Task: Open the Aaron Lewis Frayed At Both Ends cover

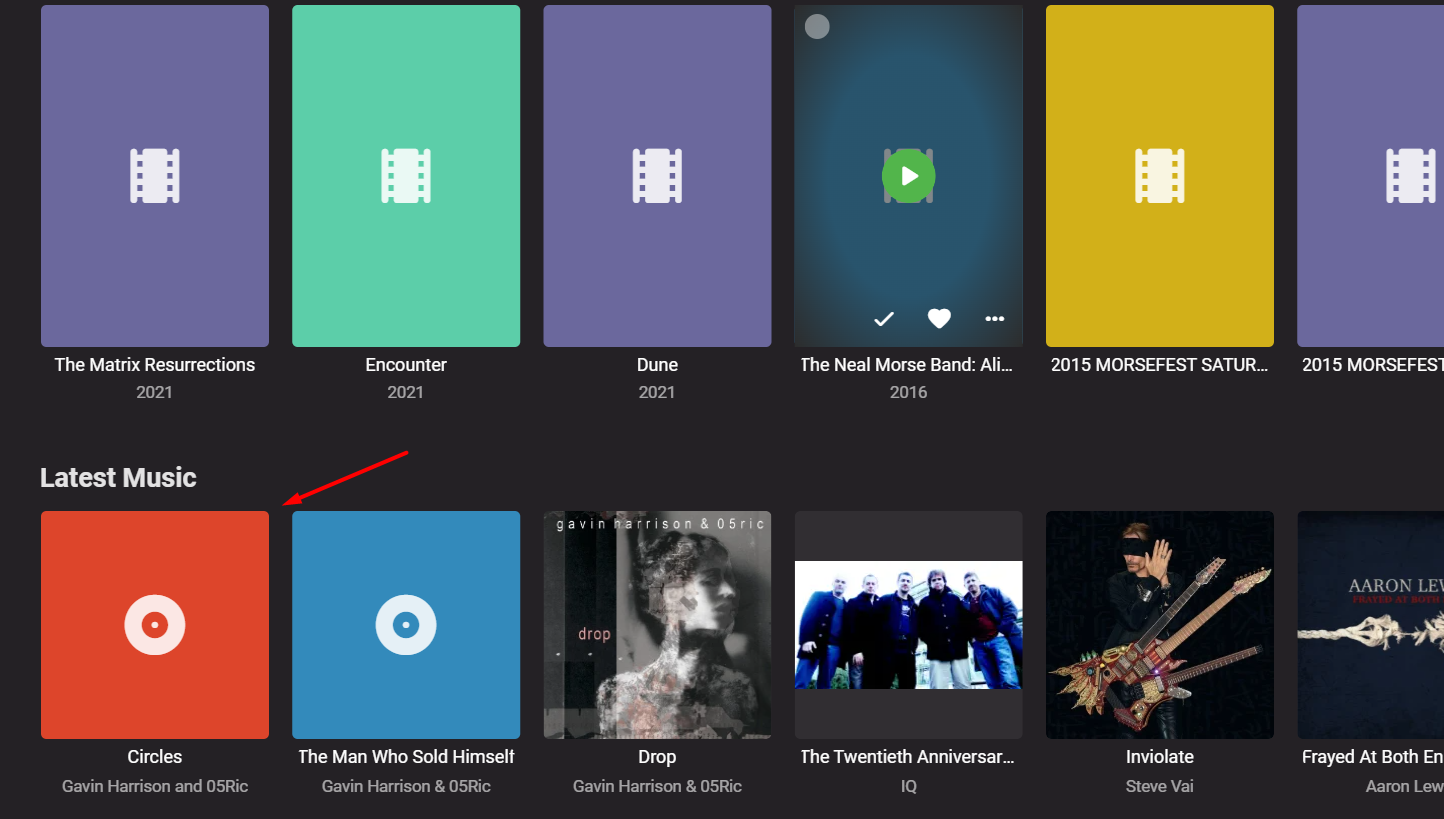Action: (1370, 625)
